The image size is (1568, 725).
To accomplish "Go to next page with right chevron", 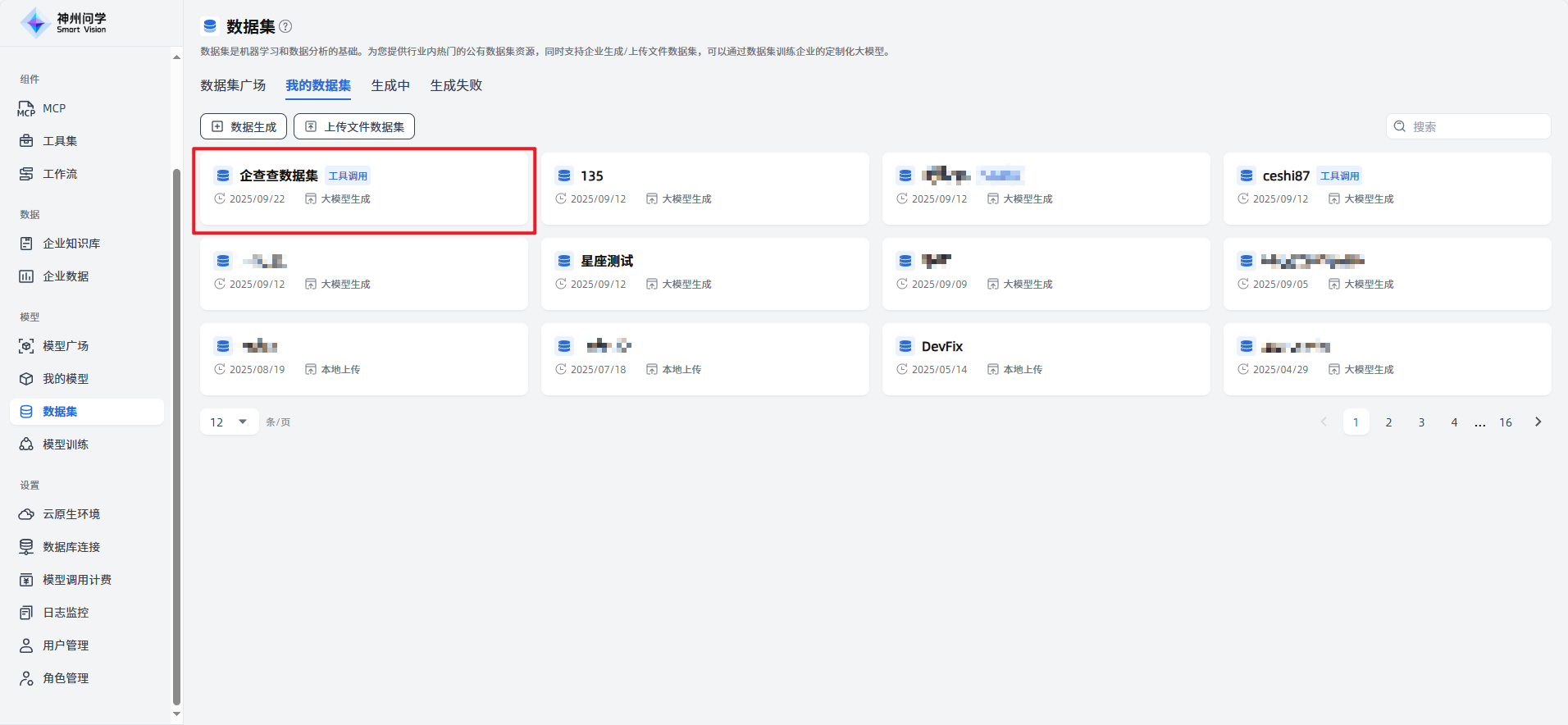I will point(1538,422).
